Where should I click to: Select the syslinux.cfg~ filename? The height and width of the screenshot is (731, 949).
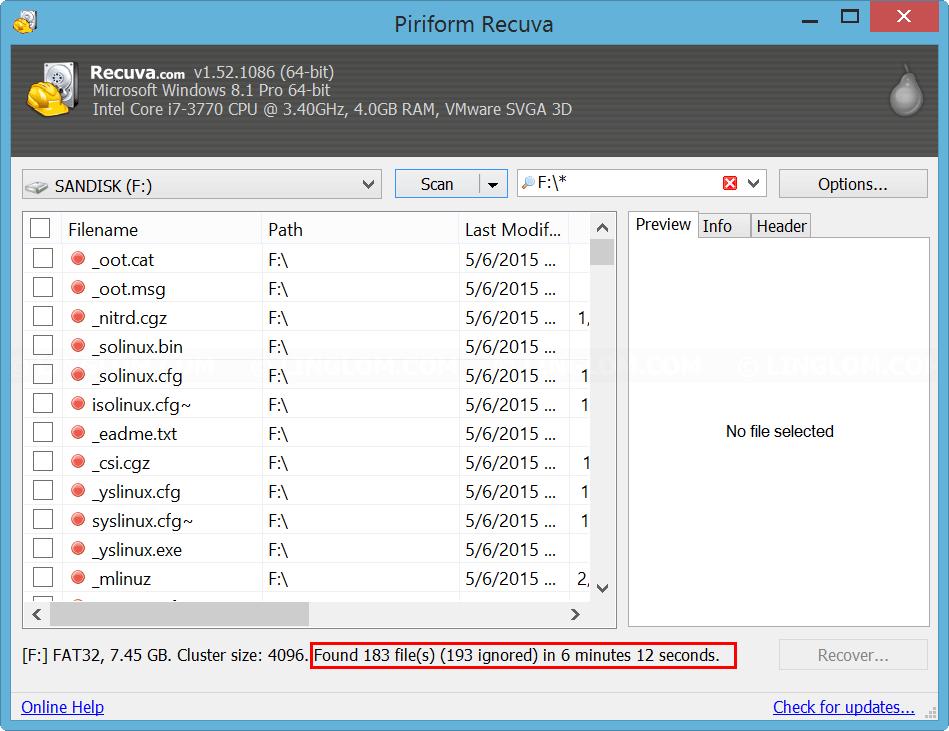point(142,521)
